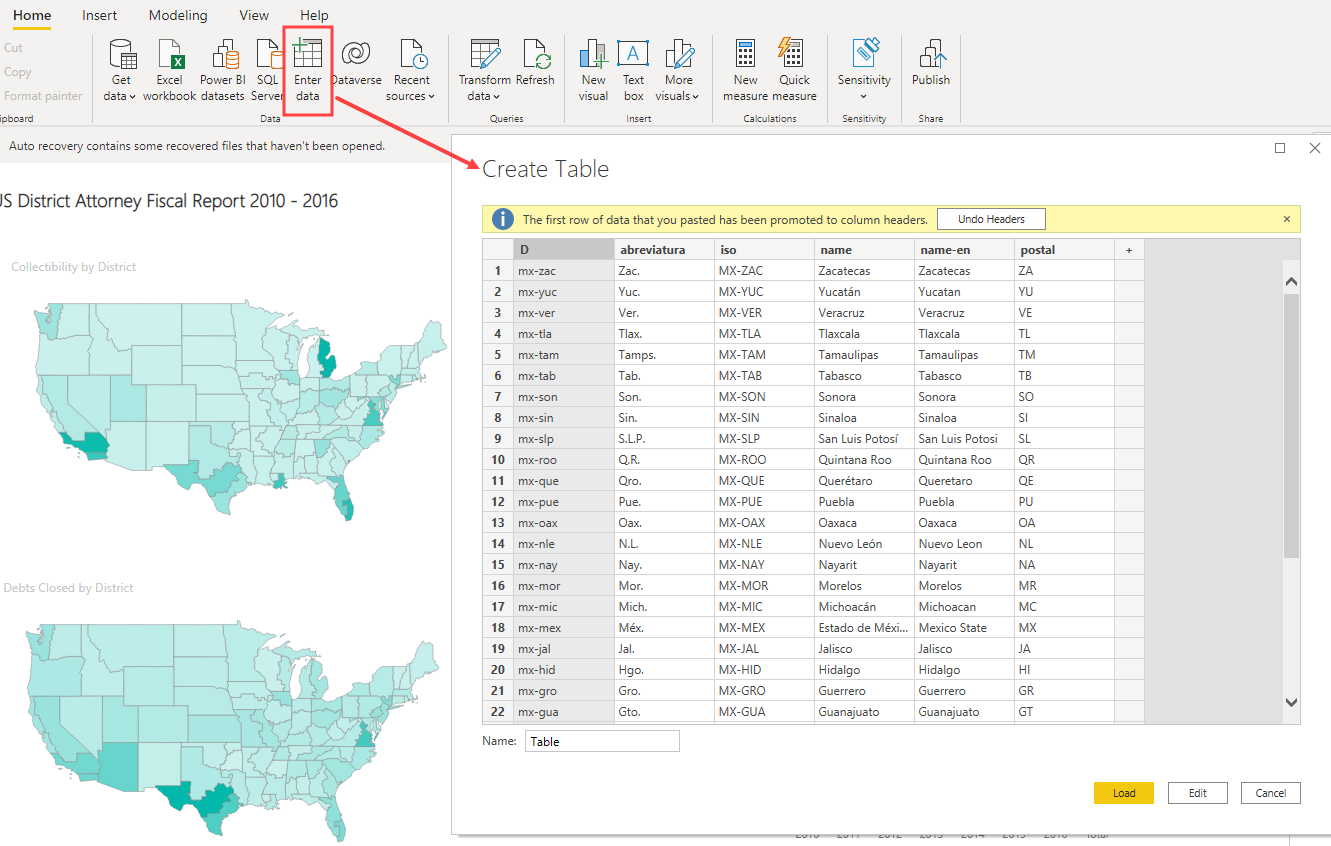Screen dimensions: 1331x846
Task: Select the abreviatura column header
Action: coord(664,249)
